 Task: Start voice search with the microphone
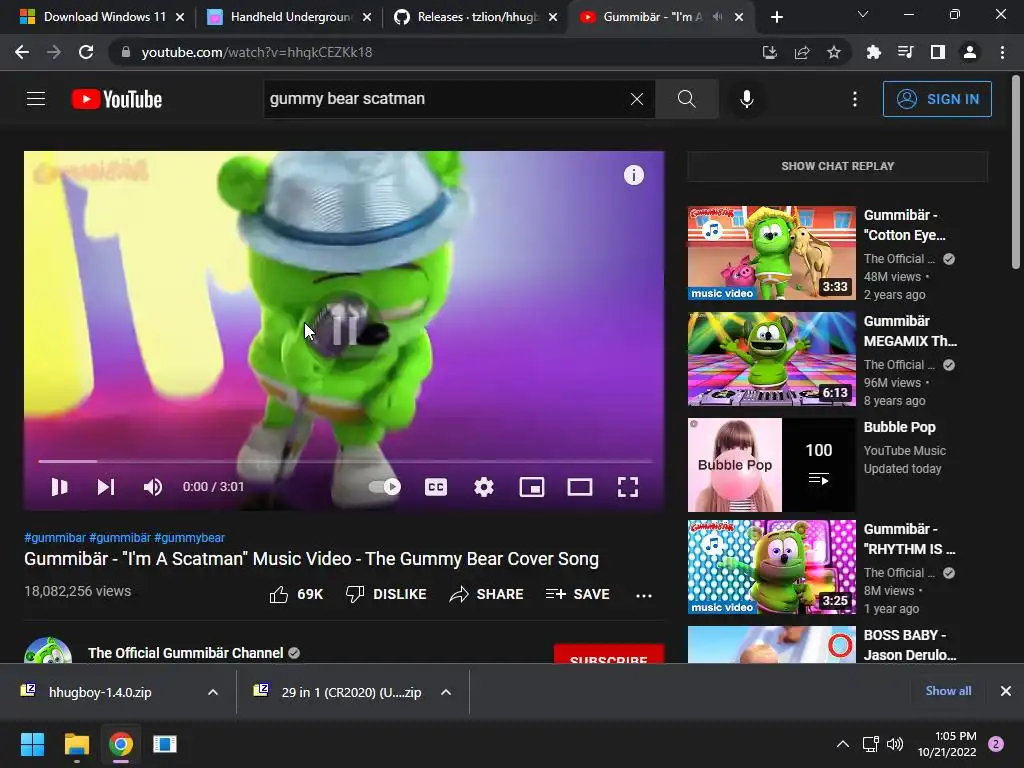tap(746, 99)
